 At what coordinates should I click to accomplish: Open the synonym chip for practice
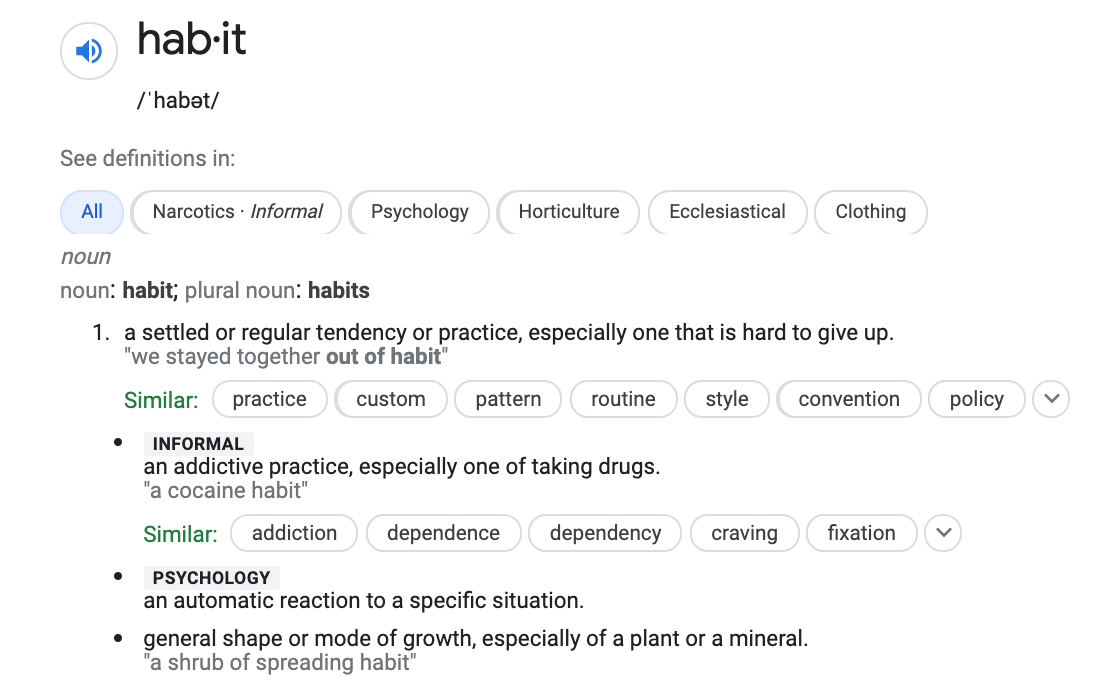click(x=269, y=399)
